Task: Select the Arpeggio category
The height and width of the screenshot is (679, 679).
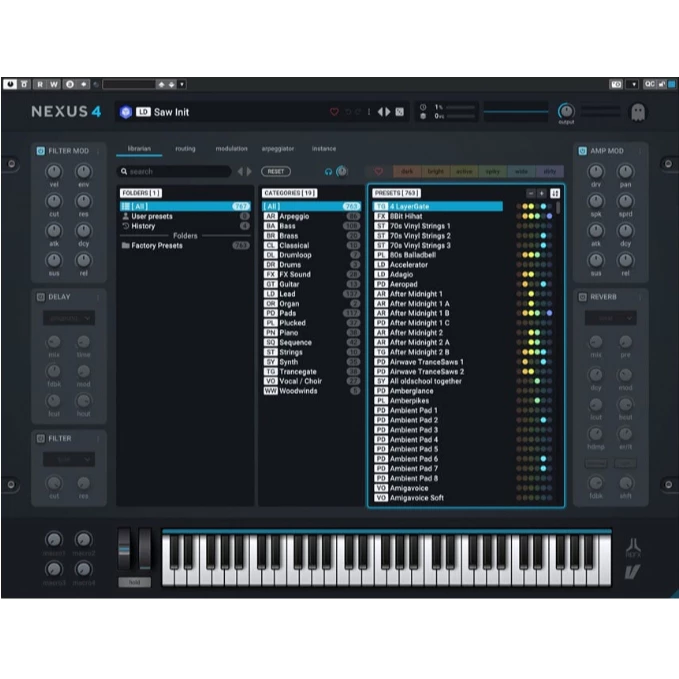Action: click(311, 216)
